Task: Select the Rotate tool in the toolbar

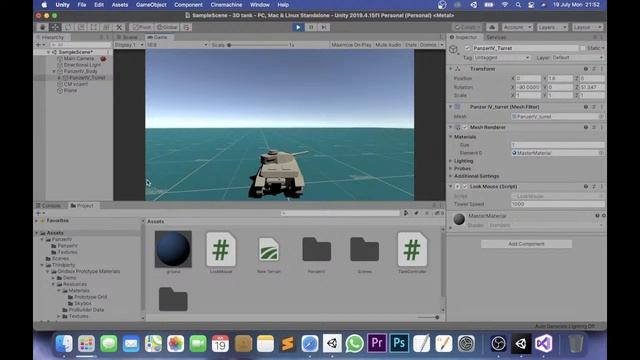Action: [x=68, y=27]
